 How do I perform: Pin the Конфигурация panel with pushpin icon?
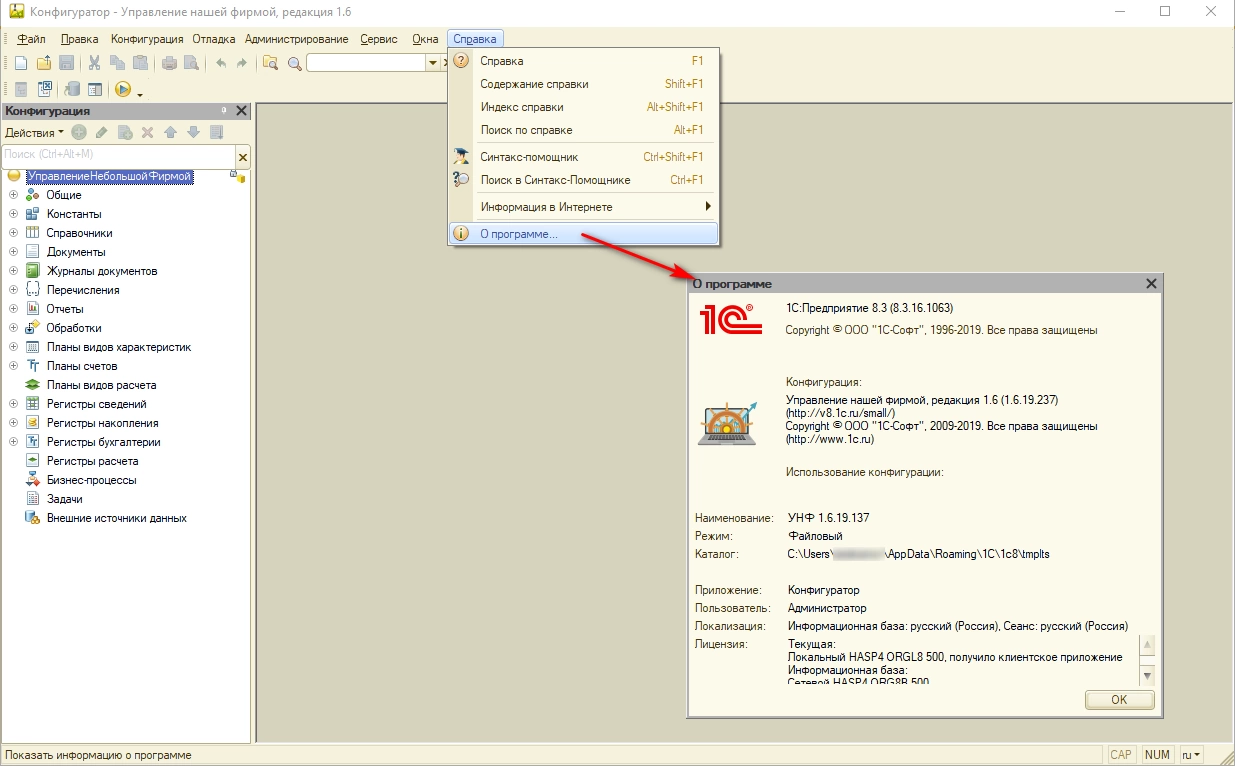225,110
